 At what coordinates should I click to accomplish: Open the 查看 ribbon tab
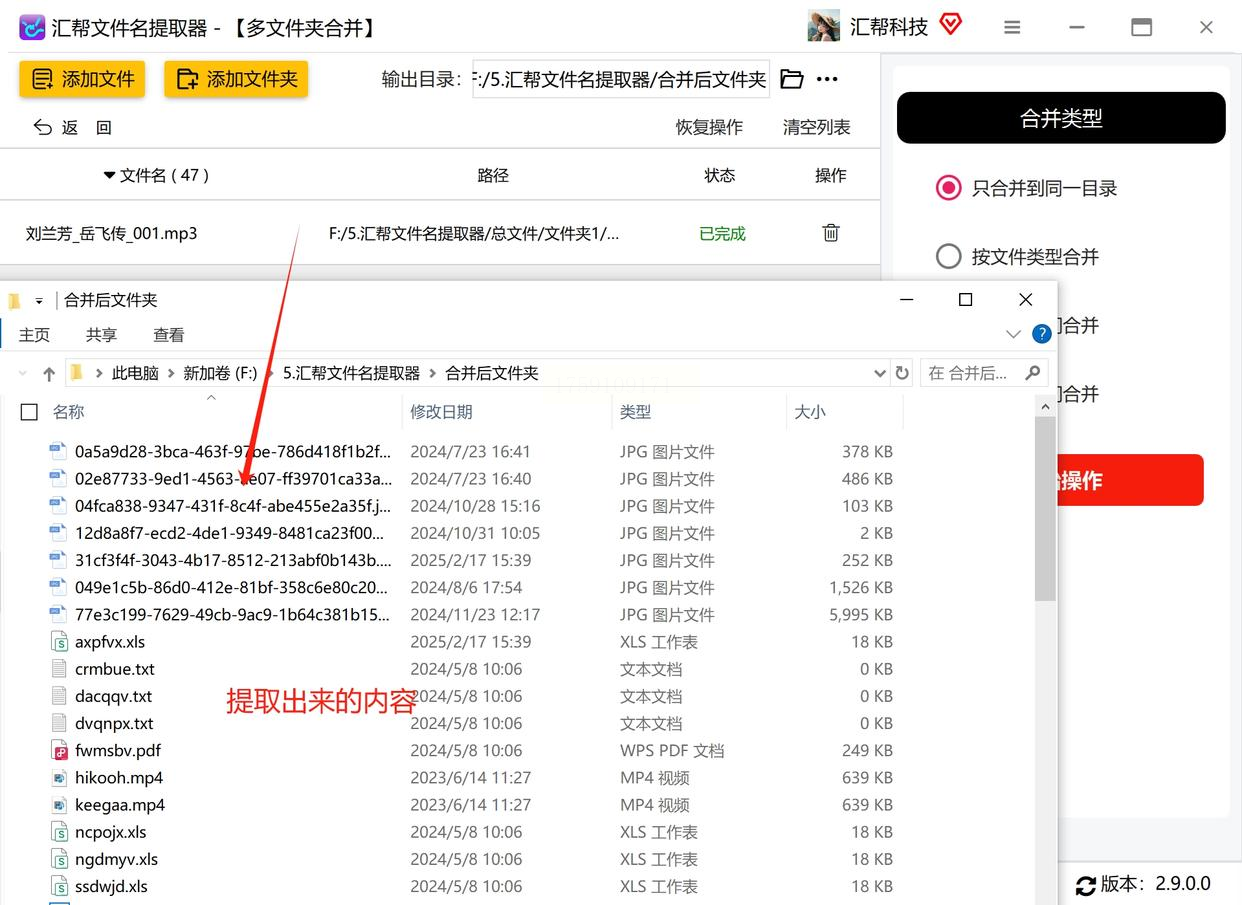(168, 335)
